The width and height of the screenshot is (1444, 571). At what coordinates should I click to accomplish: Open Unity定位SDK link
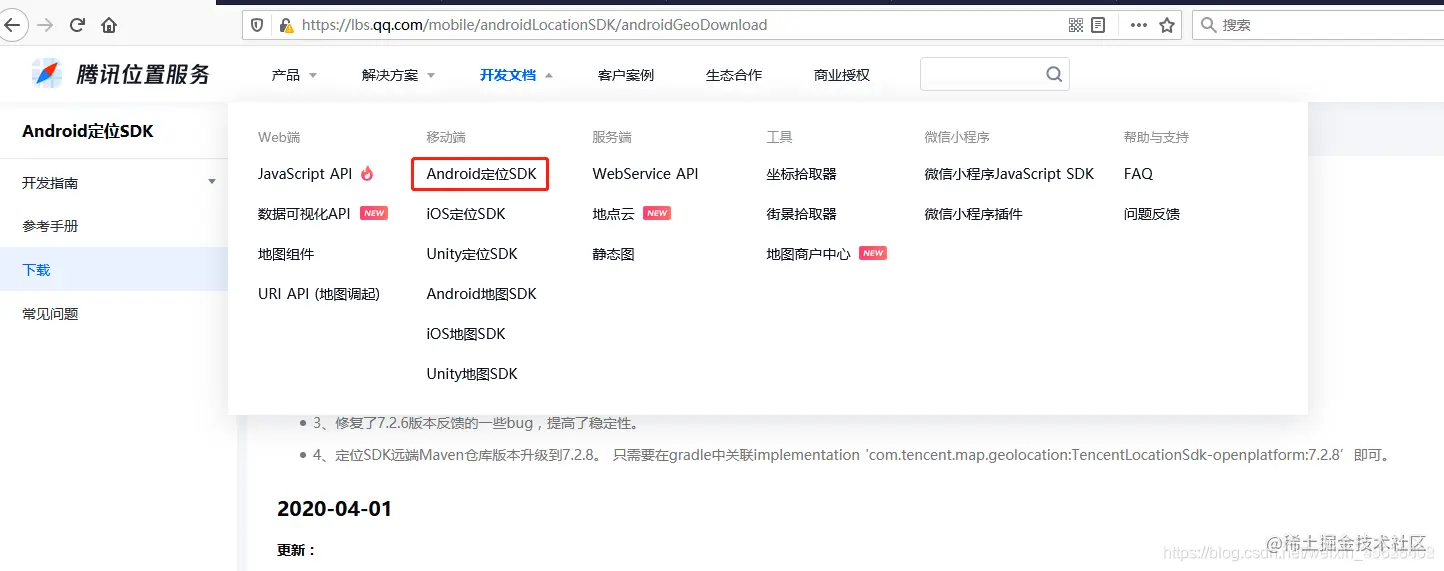[x=472, y=254]
